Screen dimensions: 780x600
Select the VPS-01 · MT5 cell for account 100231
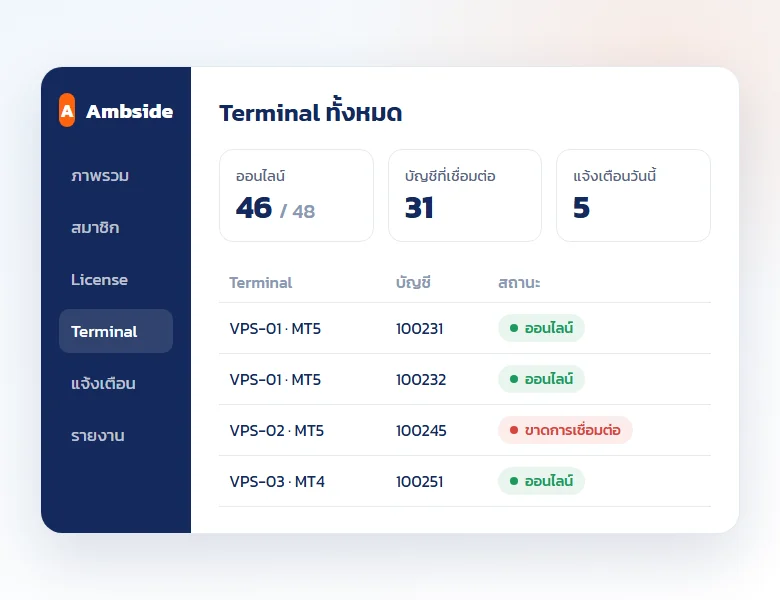[275, 328]
